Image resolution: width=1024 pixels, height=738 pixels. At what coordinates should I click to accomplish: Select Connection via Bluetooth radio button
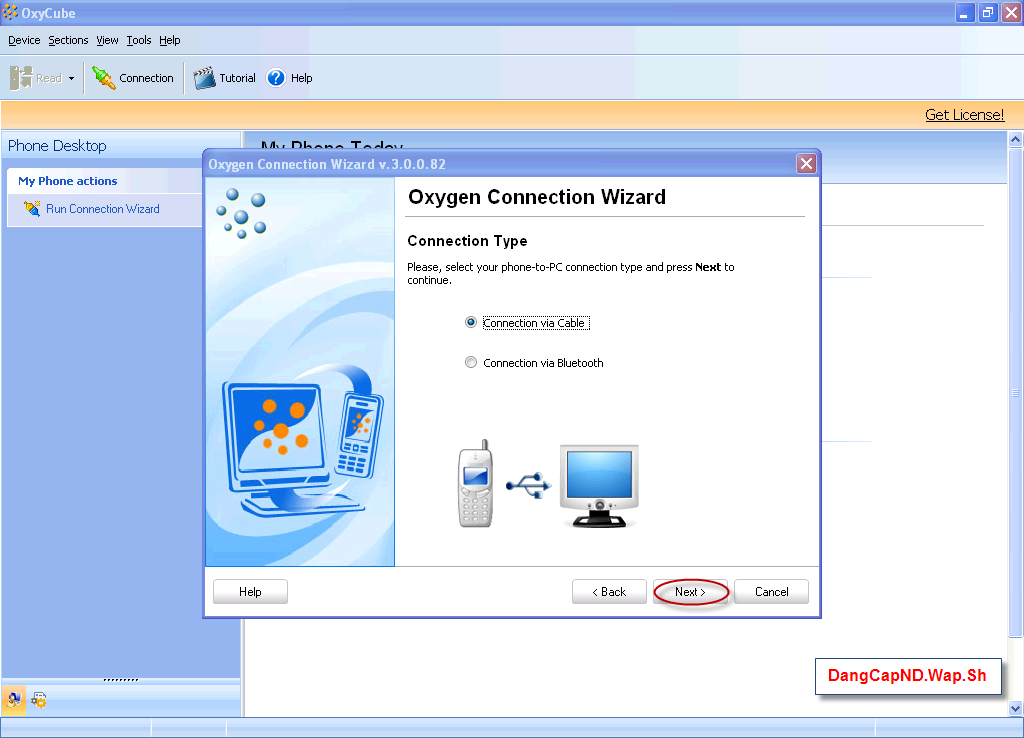(x=470, y=362)
